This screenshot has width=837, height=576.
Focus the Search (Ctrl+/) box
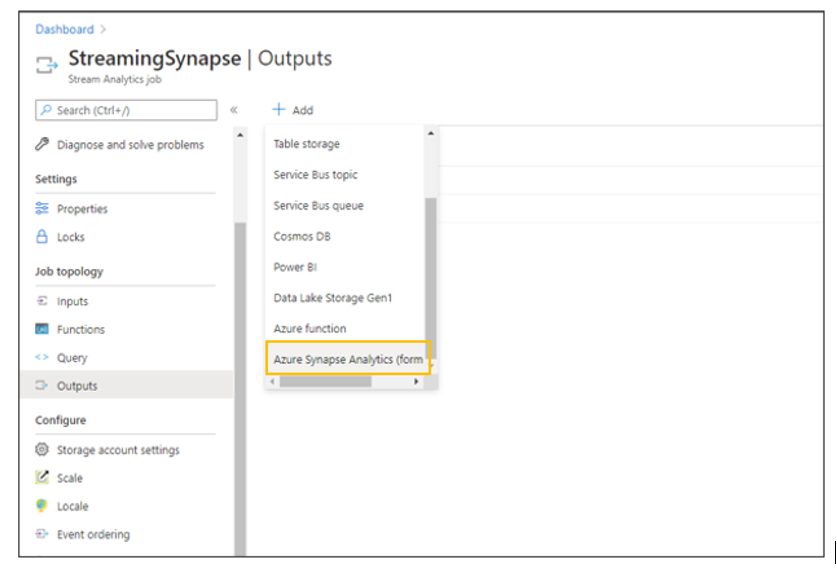click(127, 110)
